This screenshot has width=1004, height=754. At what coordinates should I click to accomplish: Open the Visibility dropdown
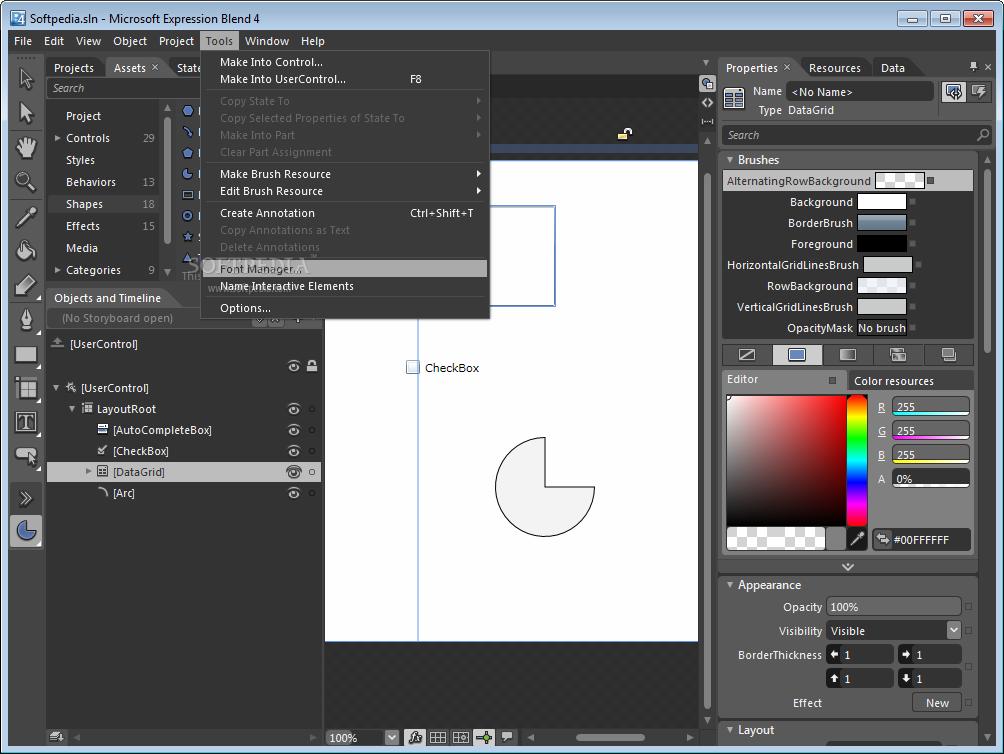click(953, 630)
